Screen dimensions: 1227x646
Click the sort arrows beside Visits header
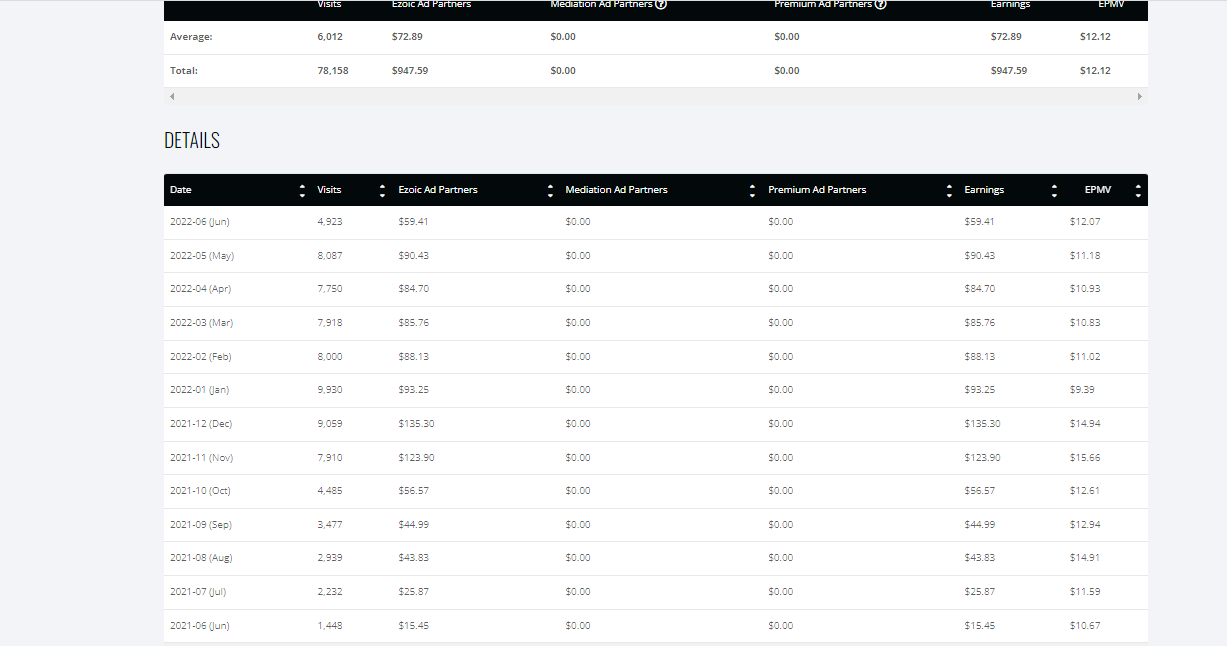(382, 190)
